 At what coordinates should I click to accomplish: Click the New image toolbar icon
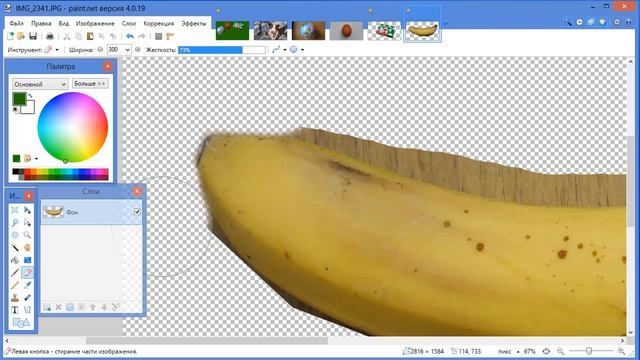pos(10,36)
